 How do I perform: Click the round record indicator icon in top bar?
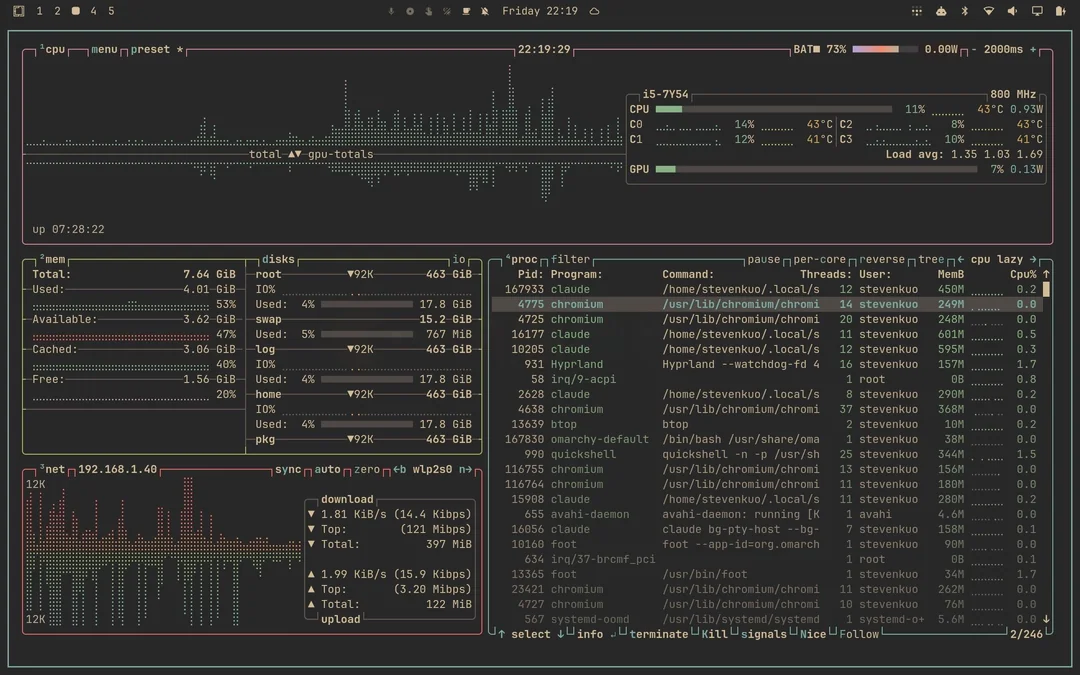pos(410,11)
